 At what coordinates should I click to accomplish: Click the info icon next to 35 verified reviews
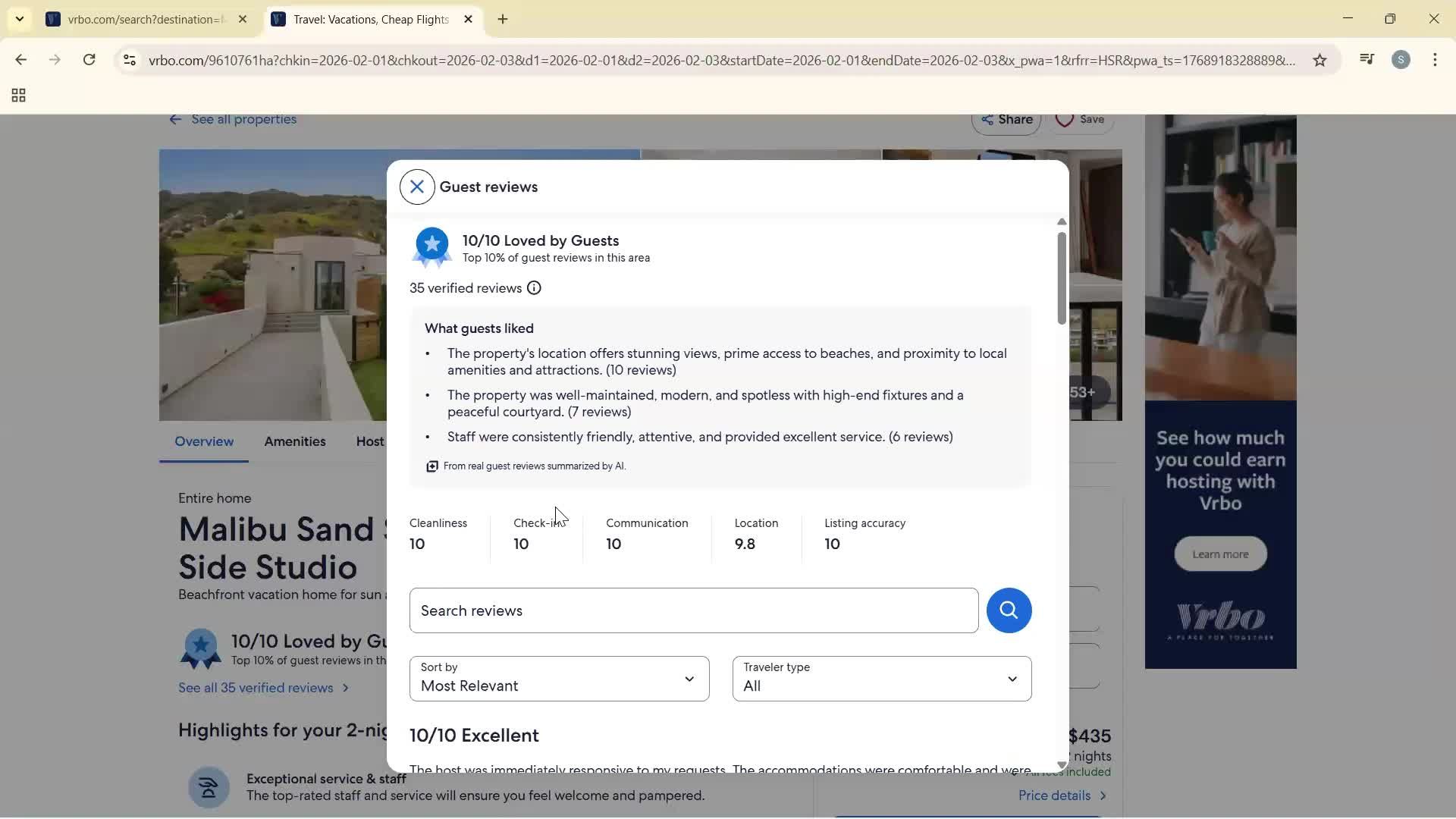tap(534, 288)
